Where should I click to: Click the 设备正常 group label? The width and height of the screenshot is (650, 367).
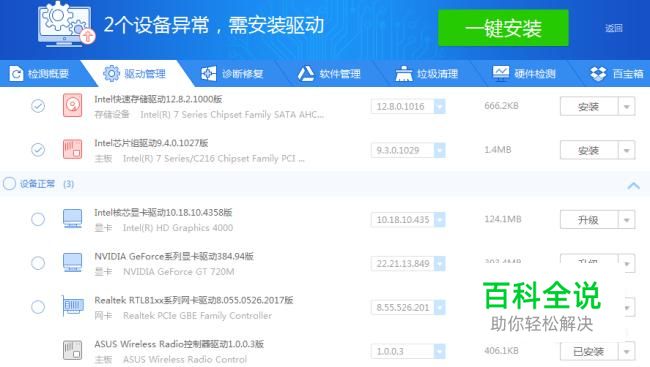click(x=37, y=184)
